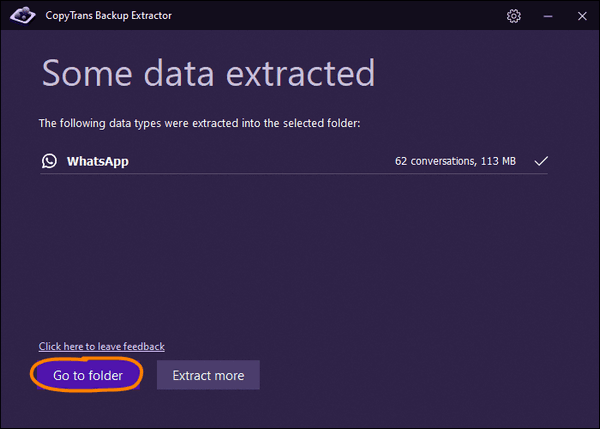Click the WhatsApp icon in the extracted list
Screen dimensions: 600x429
(49, 161)
